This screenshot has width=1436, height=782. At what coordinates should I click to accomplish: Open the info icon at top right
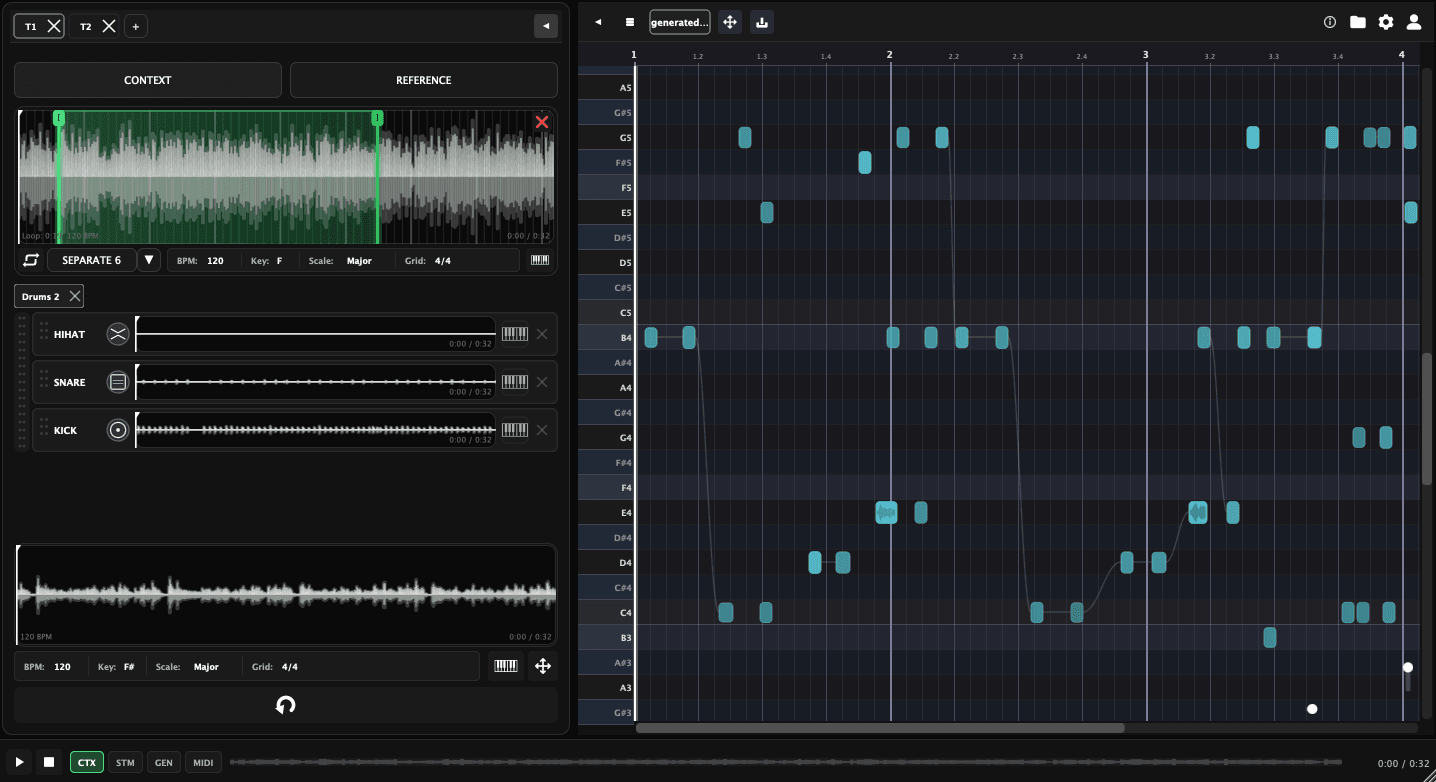[1330, 22]
